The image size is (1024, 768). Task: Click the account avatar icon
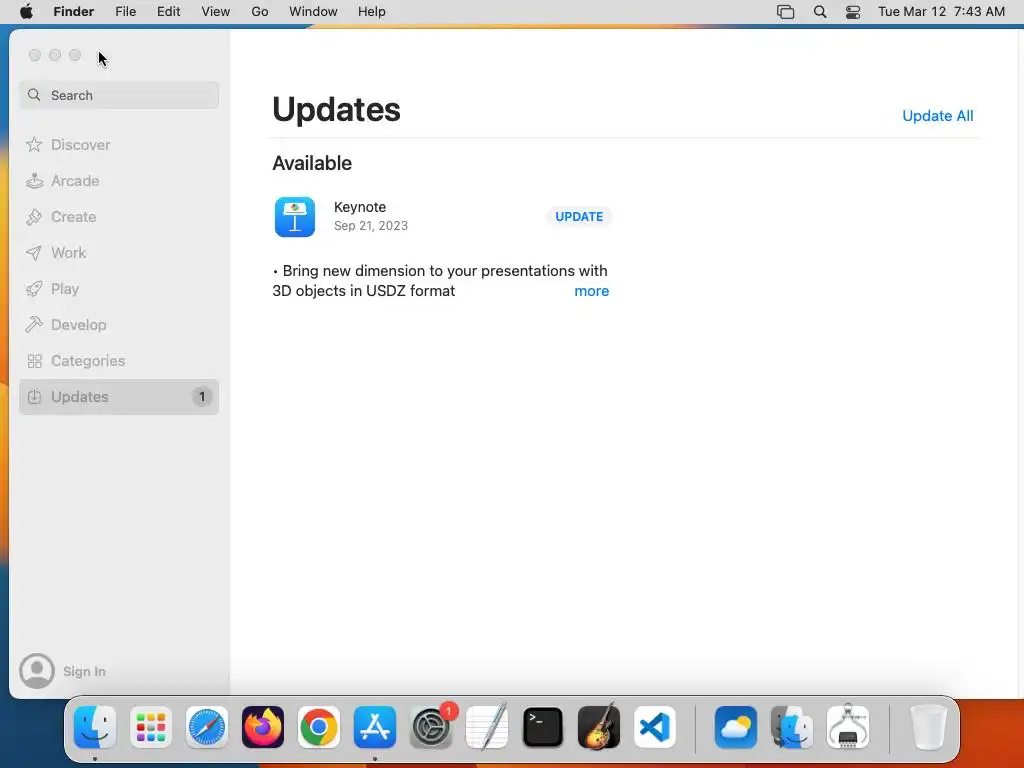point(37,671)
